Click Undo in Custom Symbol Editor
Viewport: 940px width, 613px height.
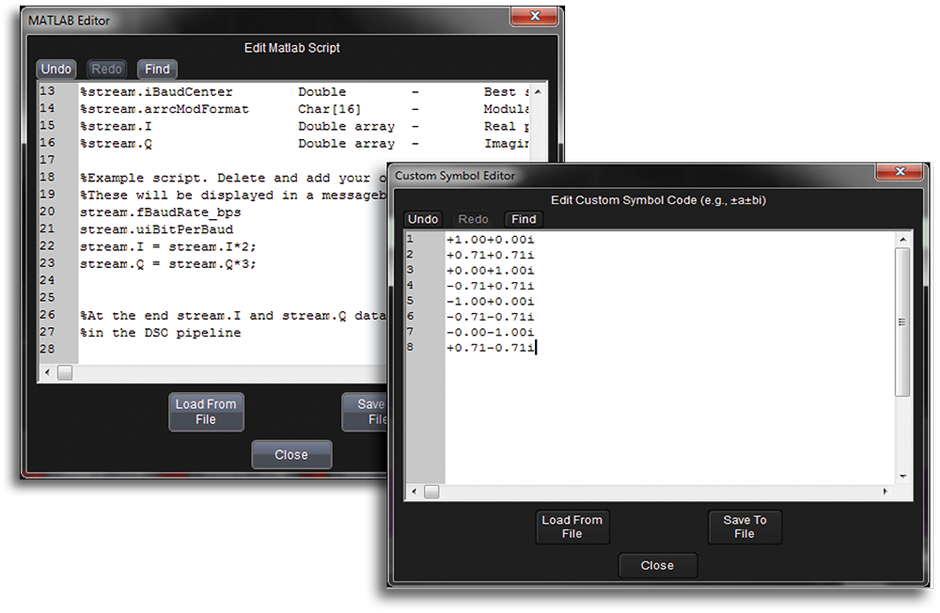pyautogui.click(x=423, y=219)
